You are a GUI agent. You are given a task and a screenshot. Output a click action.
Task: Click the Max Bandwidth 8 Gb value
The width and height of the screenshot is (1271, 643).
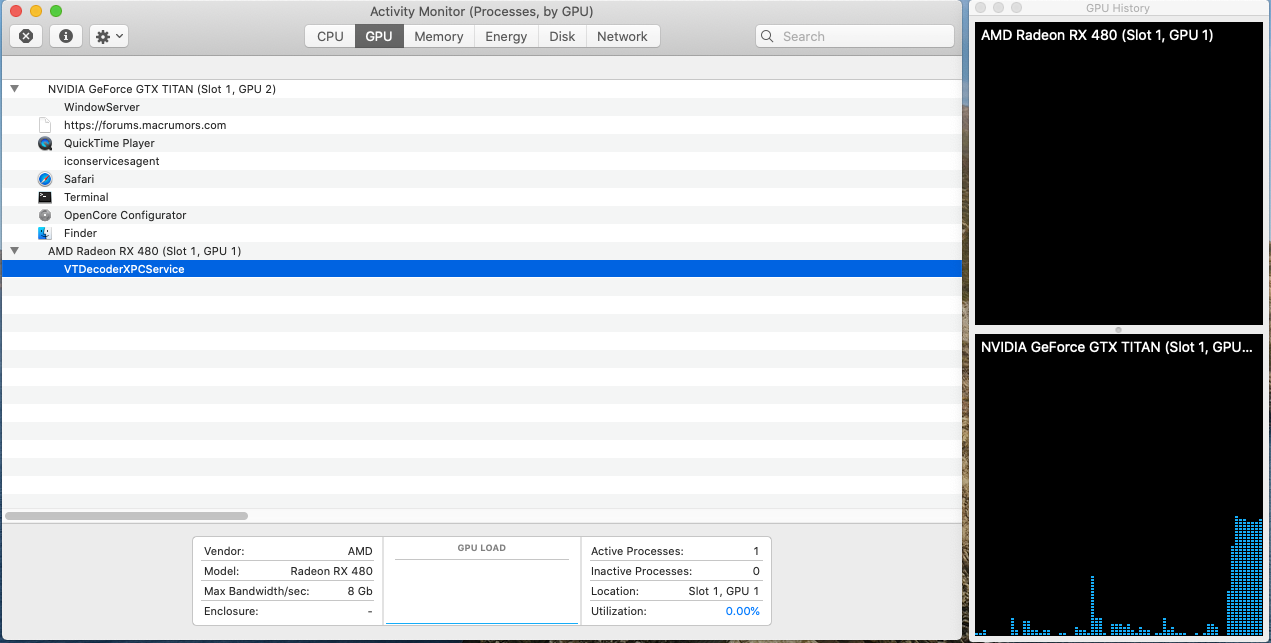pyautogui.click(x=360, y=591)
